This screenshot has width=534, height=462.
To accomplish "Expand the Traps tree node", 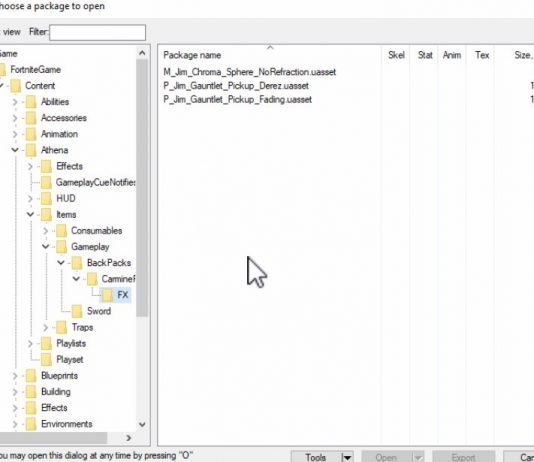I will (x=46, y=328).
